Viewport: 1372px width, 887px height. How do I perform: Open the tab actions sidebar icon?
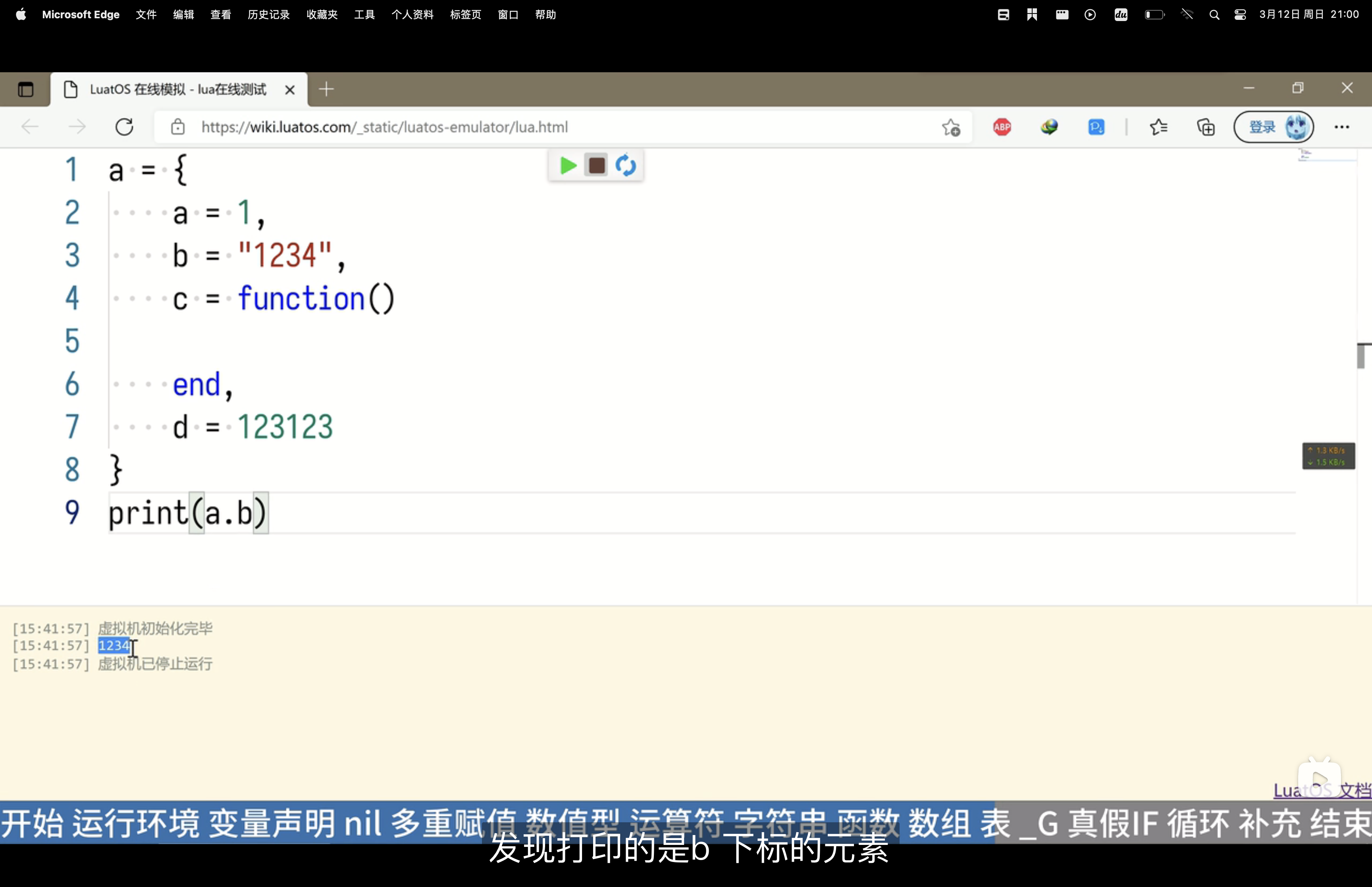[x=25, y=89]
